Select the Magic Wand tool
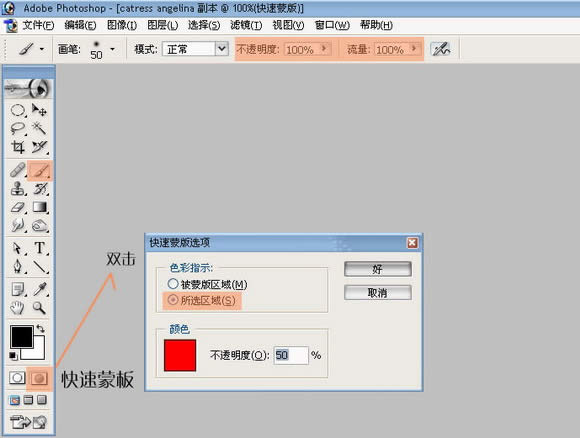This screenshot has width=580, height=438. point(39,128)
